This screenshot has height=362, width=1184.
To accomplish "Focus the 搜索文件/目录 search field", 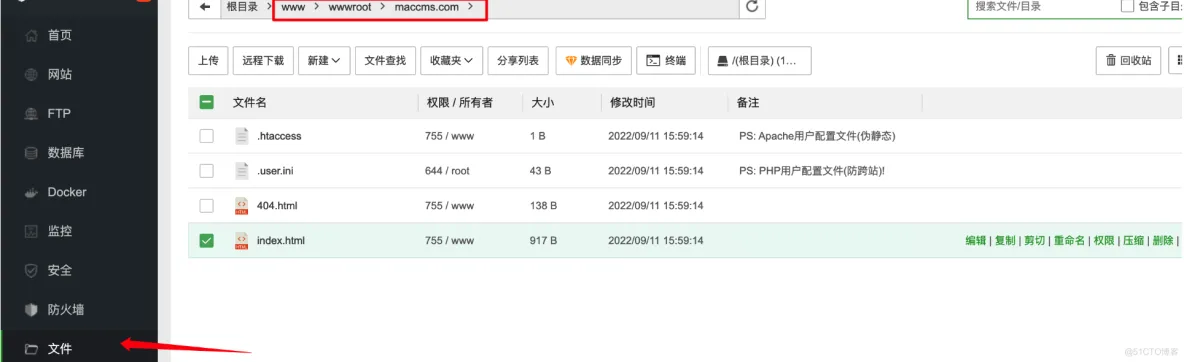I will pyautogui.click(x=1042, y=6).
